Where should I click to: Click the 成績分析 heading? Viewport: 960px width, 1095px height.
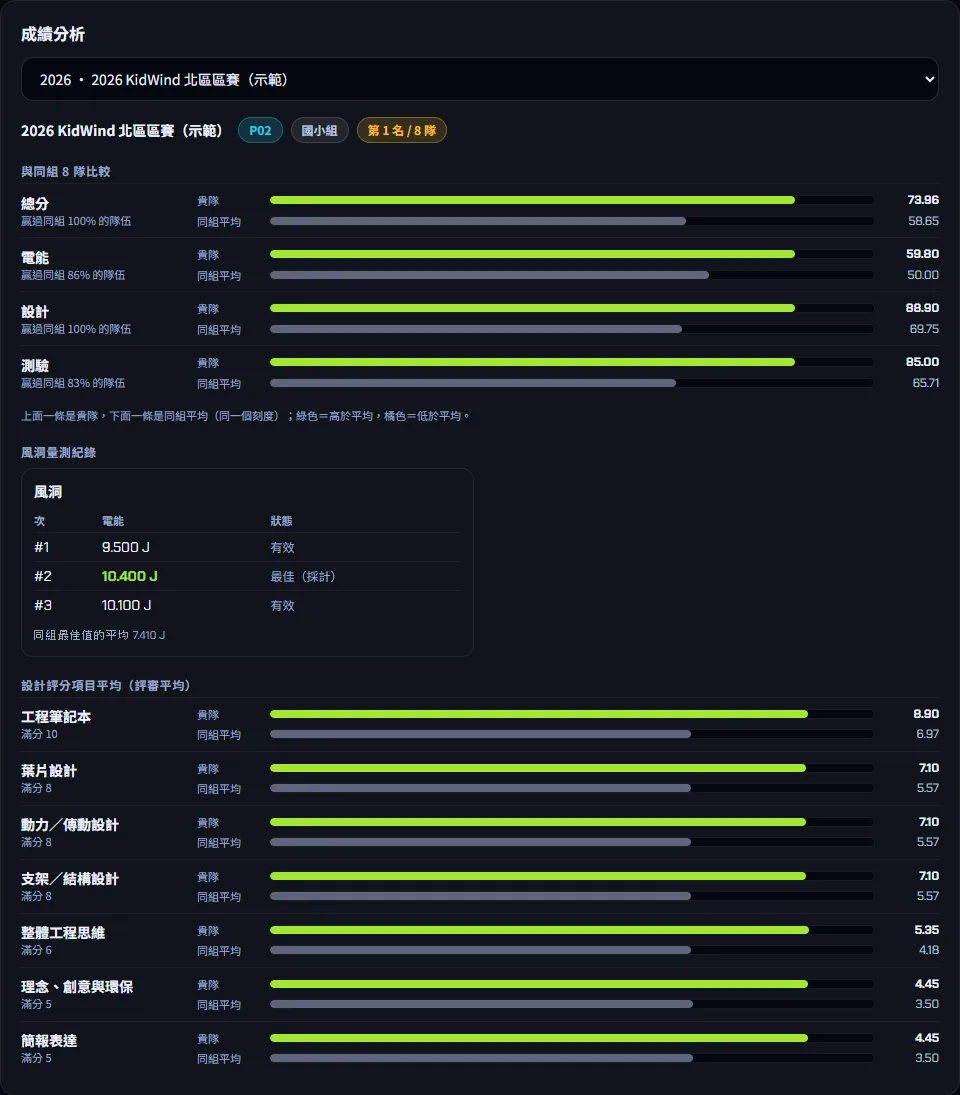pyautogui.click(x=52, y=34)
